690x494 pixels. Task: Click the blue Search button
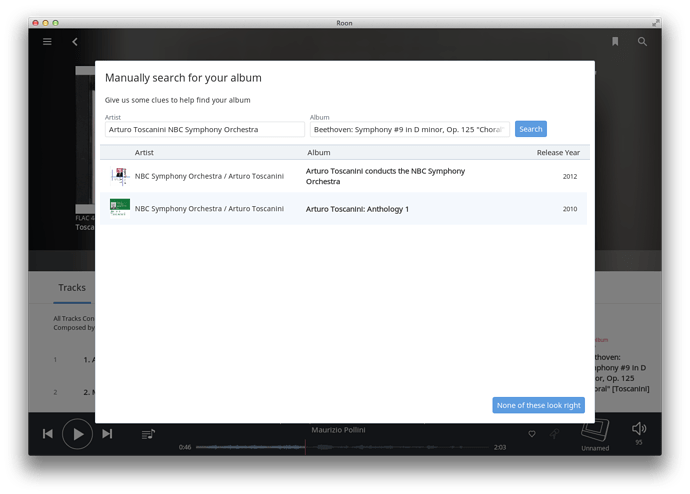coord(531,129)
